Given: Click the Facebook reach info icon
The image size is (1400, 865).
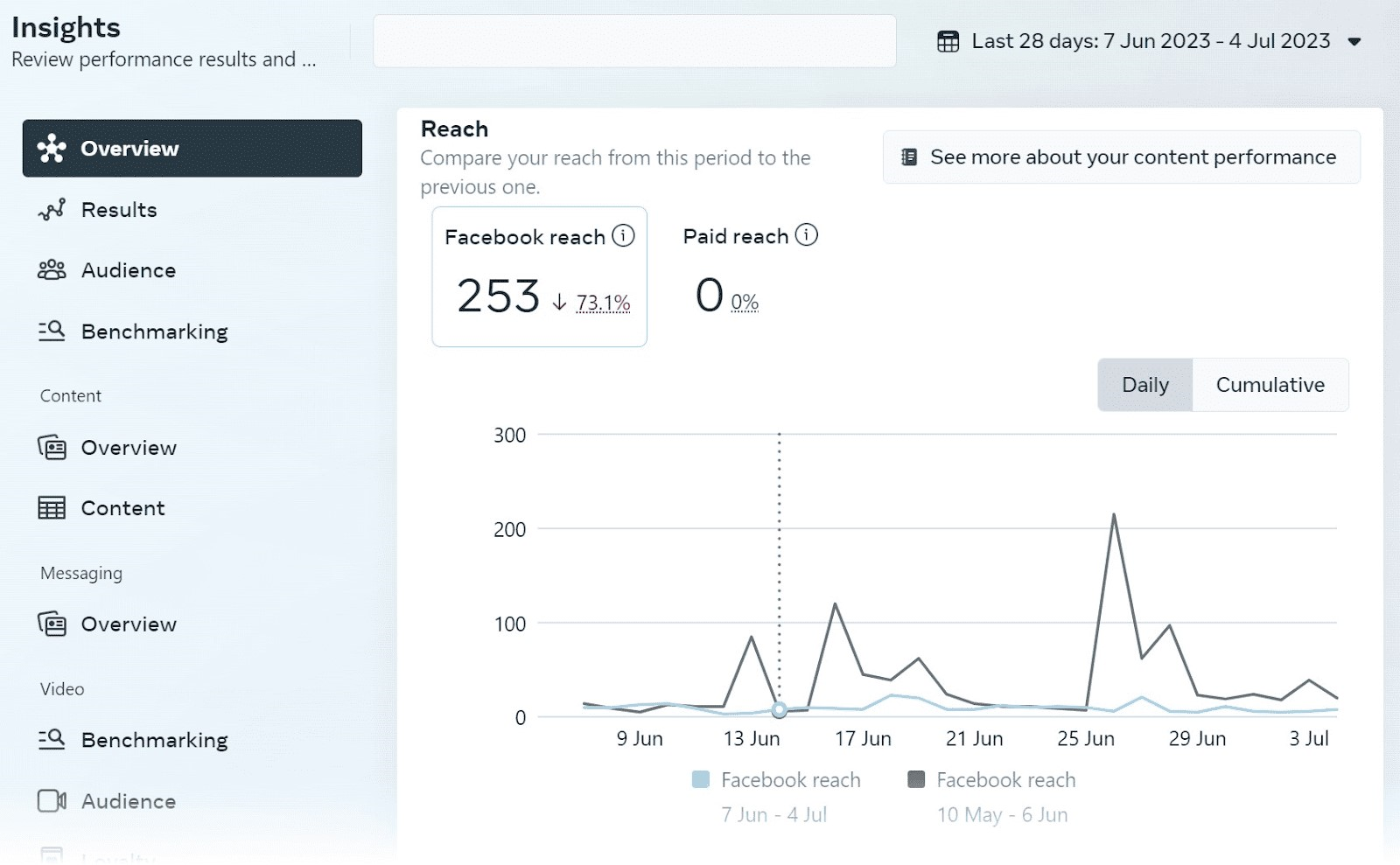Looking at the screenshot, I should tap(622, 235).
